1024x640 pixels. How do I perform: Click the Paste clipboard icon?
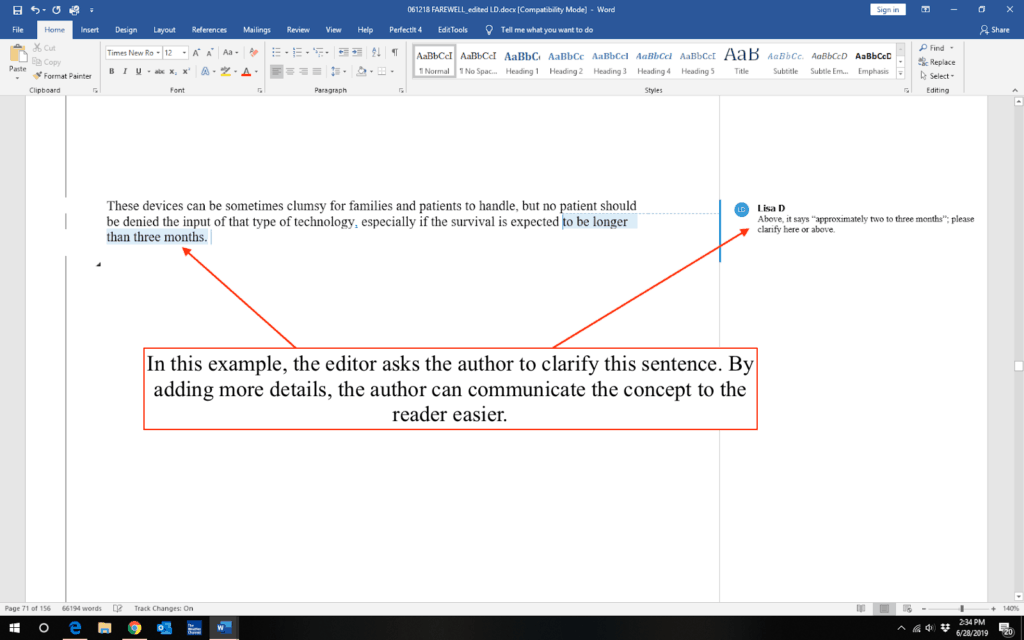[x=18, y=54]
